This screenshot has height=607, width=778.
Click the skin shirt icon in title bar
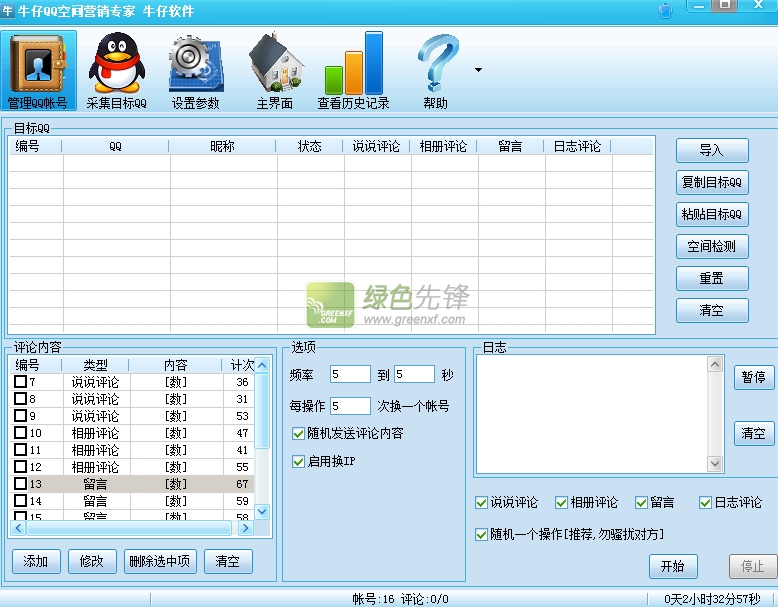click(665, 11)
